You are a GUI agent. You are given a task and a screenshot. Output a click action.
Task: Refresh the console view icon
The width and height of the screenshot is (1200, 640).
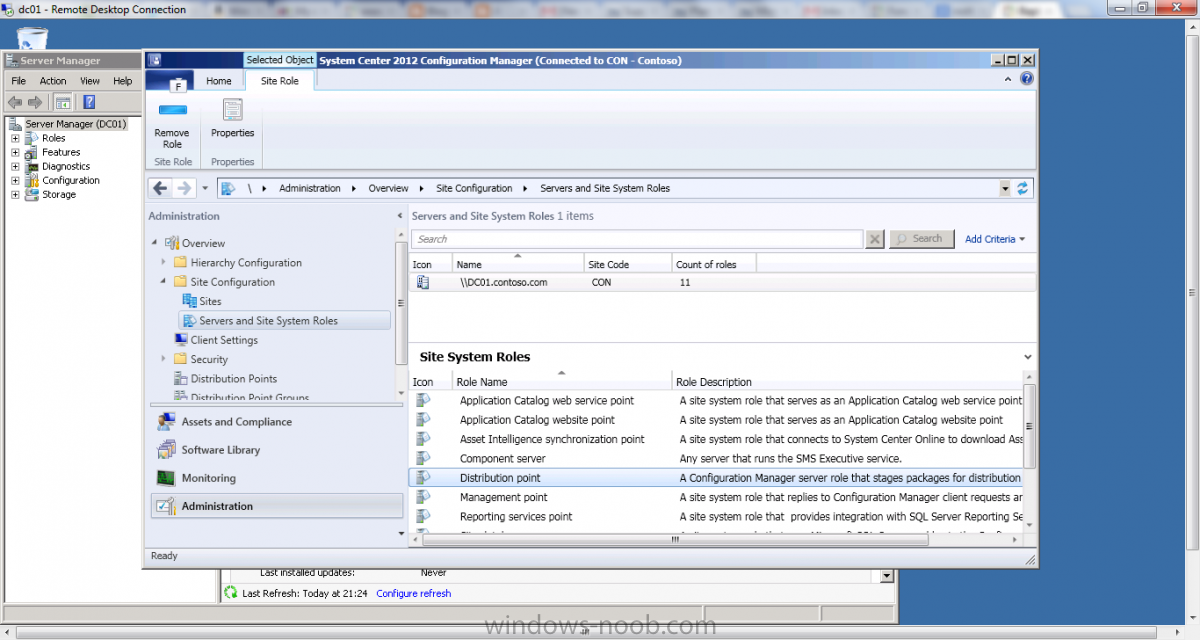pyautogui.click(x=1022, y=188)
